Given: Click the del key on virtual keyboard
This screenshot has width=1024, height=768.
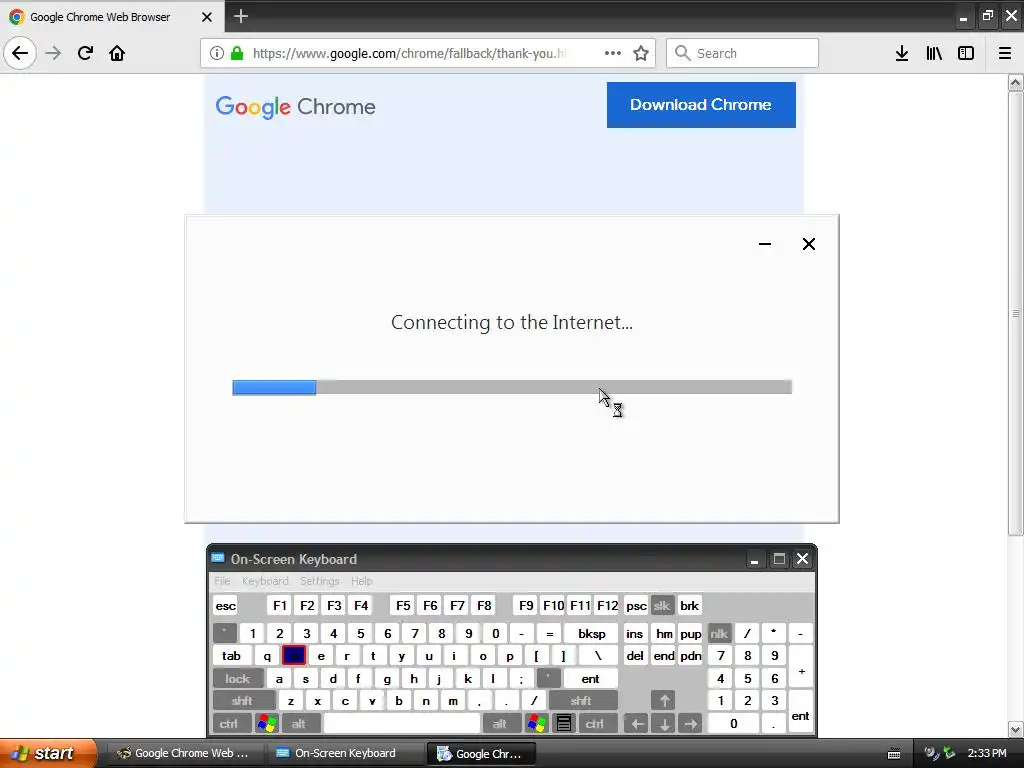Looking at the screenshot, I should 635,656.
